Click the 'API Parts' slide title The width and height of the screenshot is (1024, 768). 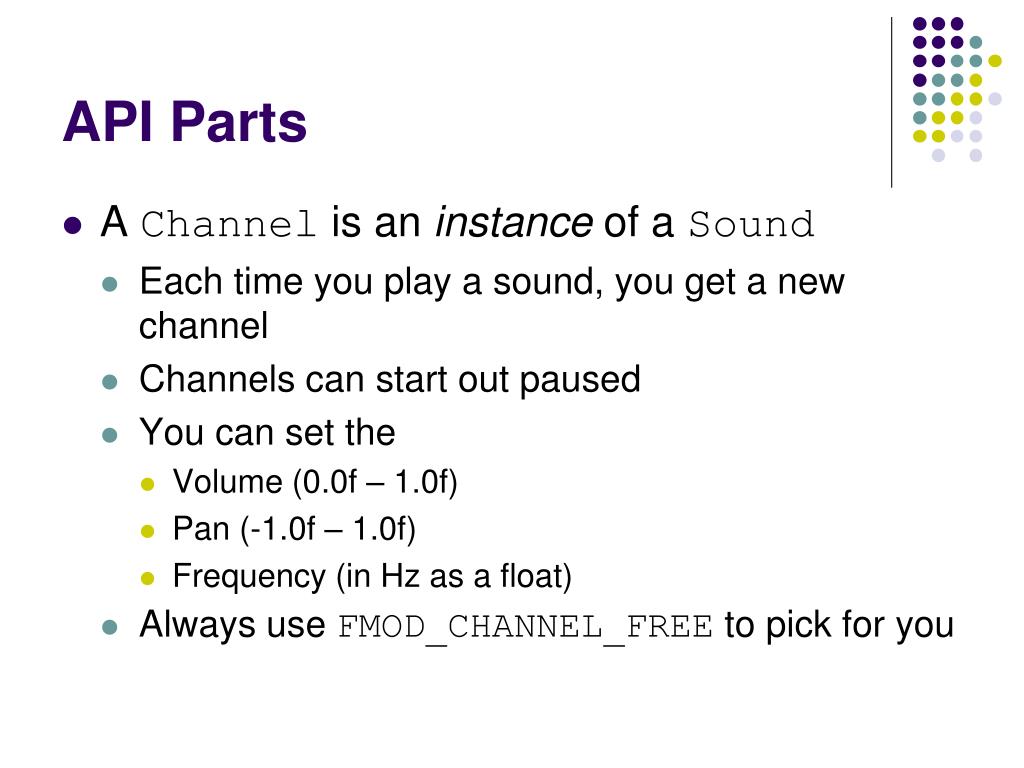pyautogui.click(x=185, y=122)
